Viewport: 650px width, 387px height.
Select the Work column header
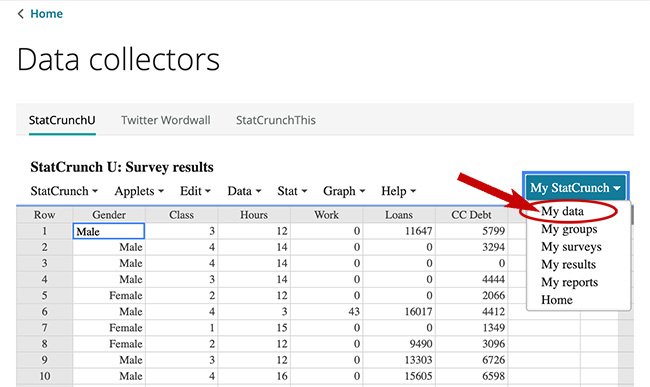[x=326, y=215]
